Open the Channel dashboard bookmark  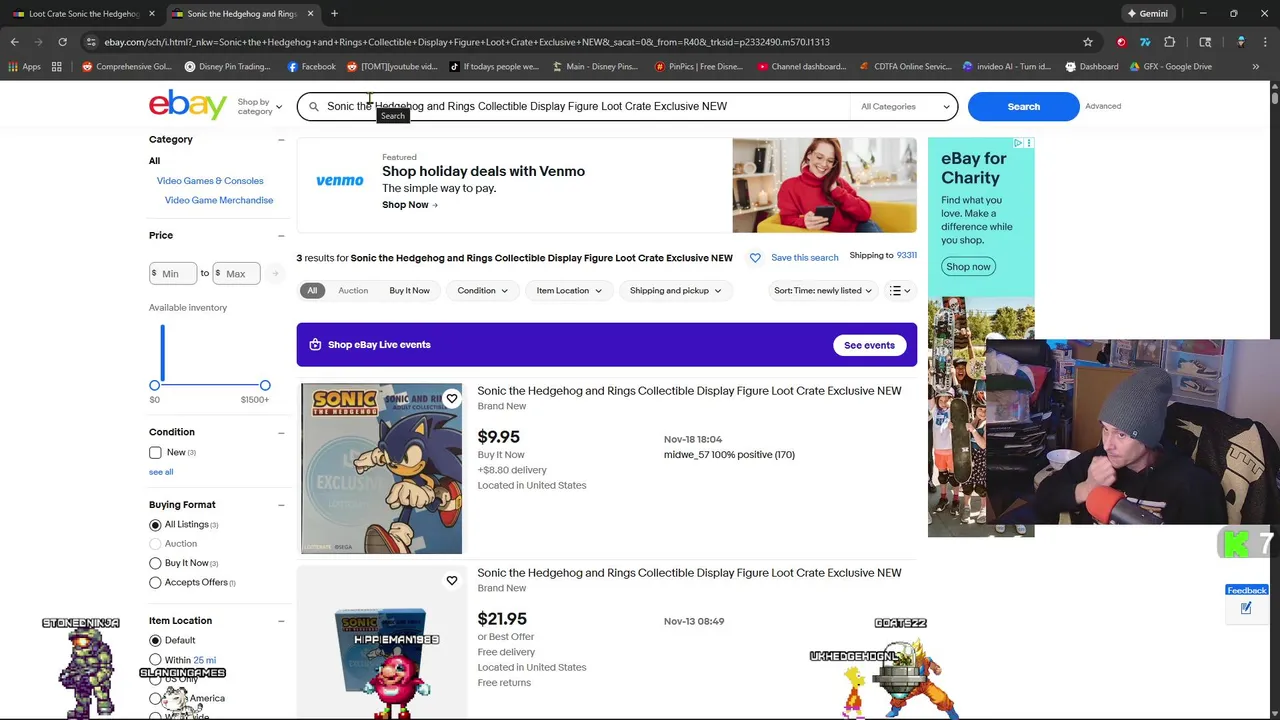coord(802,67)
